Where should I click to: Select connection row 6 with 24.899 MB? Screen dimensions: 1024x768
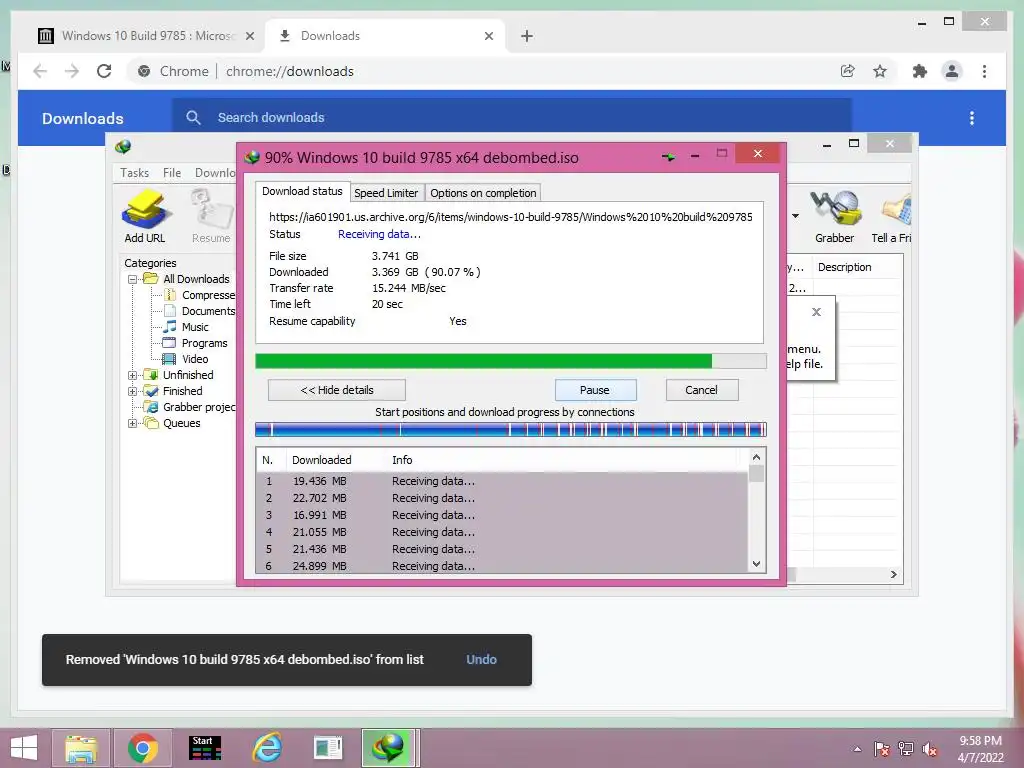[502, 566]
